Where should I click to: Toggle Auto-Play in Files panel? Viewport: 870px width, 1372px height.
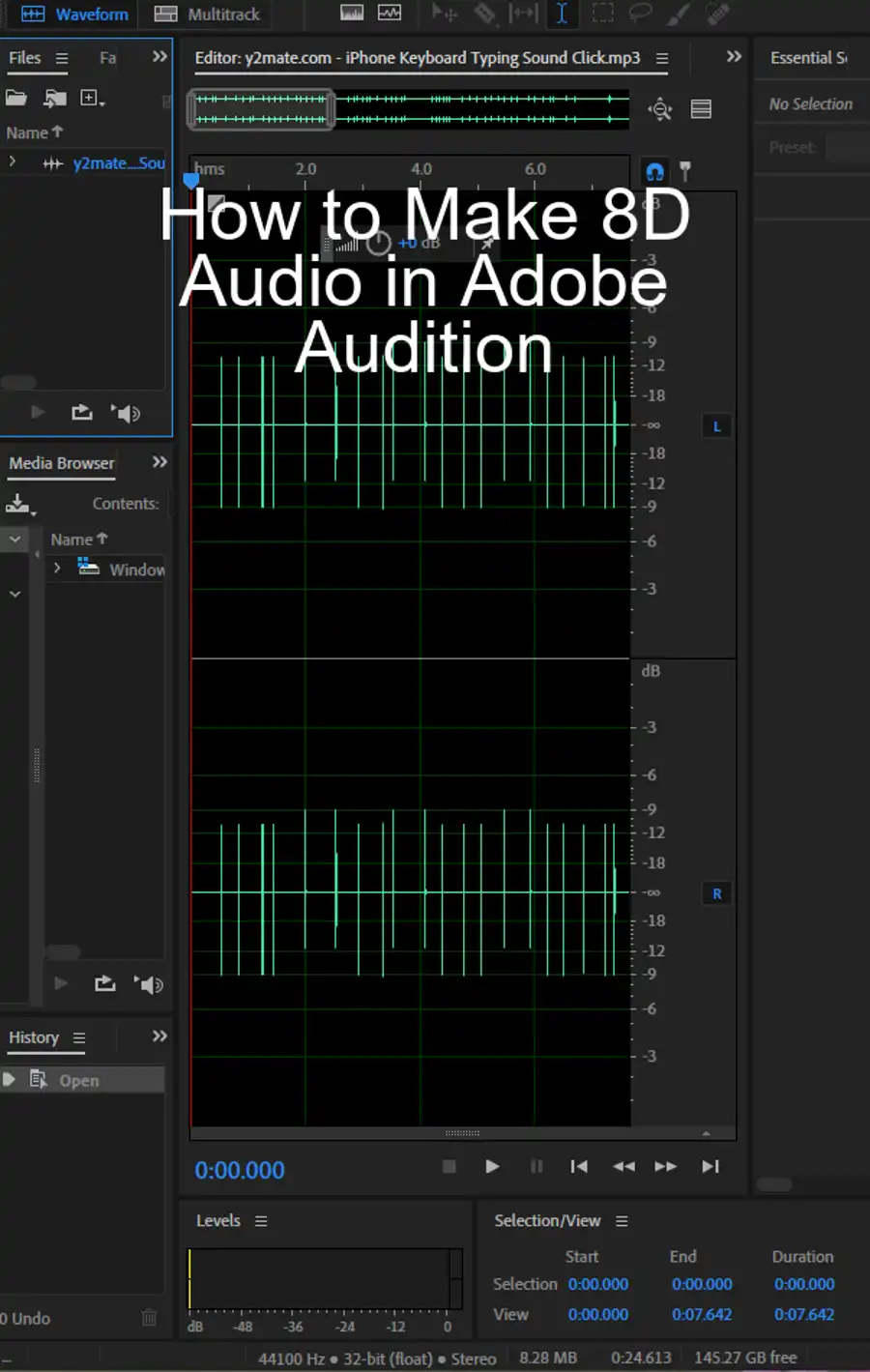126,413
